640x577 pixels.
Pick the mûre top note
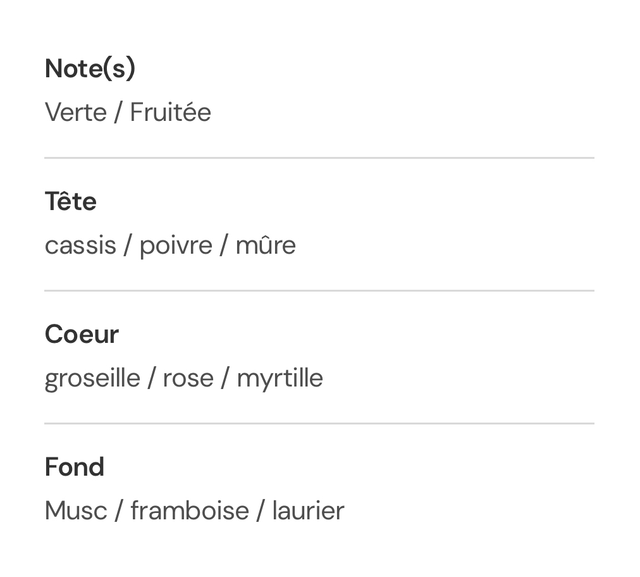click(x=266, y=245)
